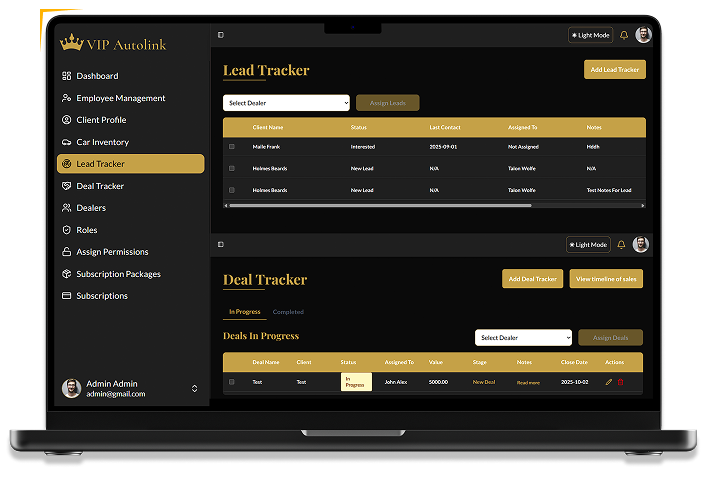
Task: Delete the Test deal with the red trash icon
Action: (620, 382)
